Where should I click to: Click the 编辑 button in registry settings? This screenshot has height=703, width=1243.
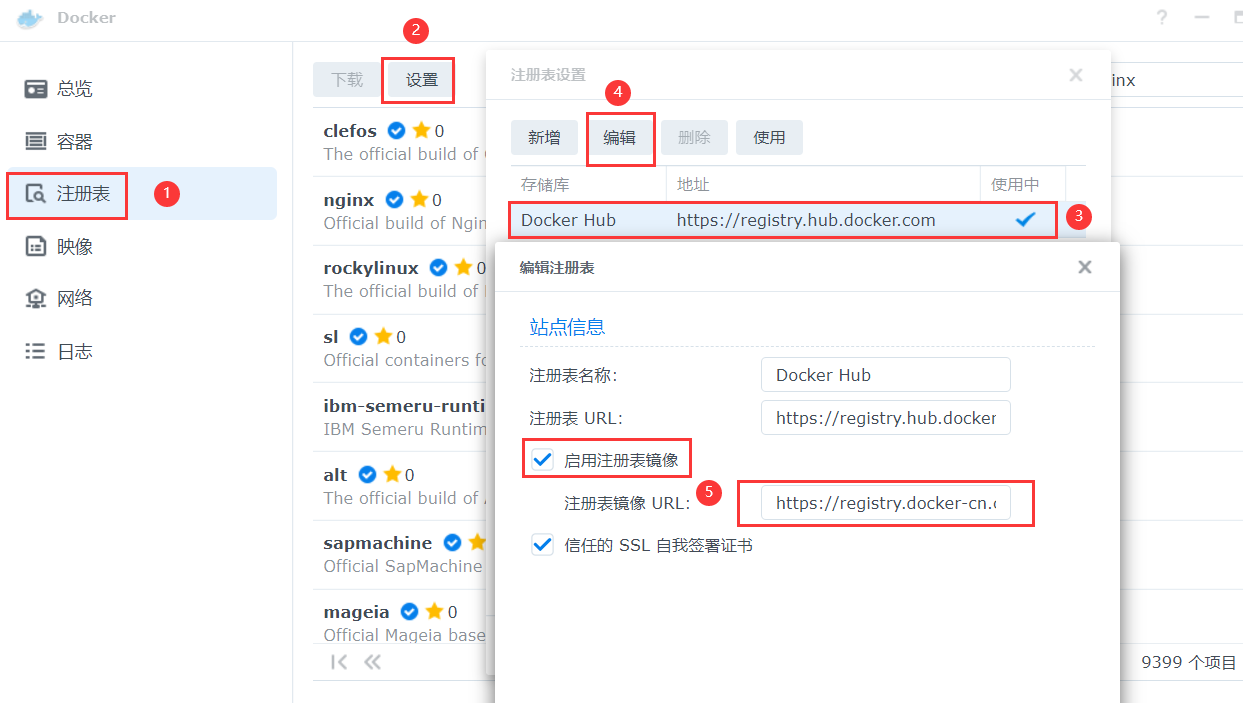pos(619,138)
